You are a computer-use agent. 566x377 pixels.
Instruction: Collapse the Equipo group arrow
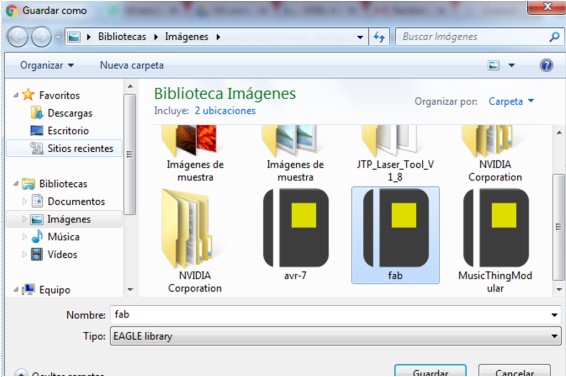(16, 290)
